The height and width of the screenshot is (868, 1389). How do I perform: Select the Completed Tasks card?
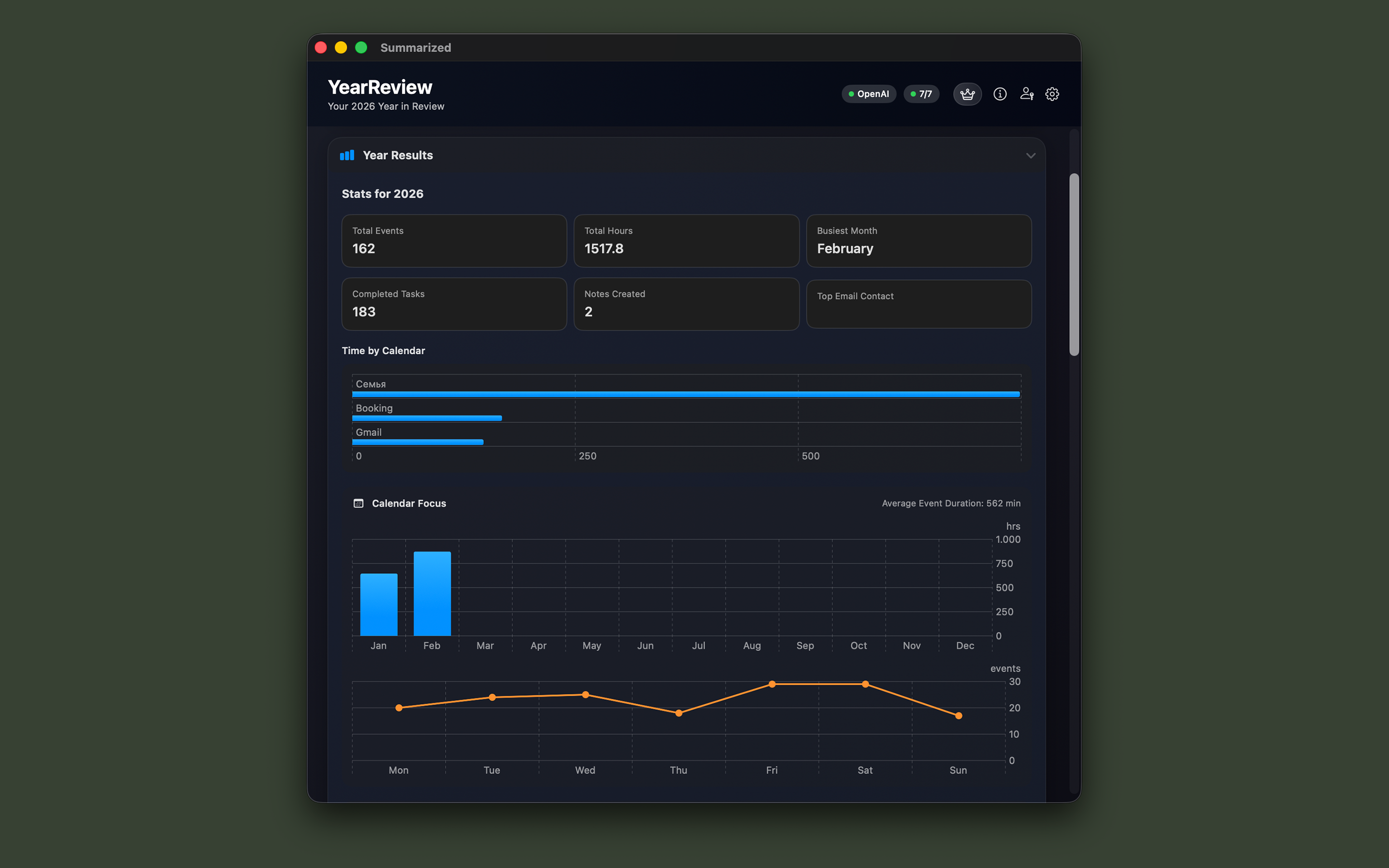[x=454, y=304]
